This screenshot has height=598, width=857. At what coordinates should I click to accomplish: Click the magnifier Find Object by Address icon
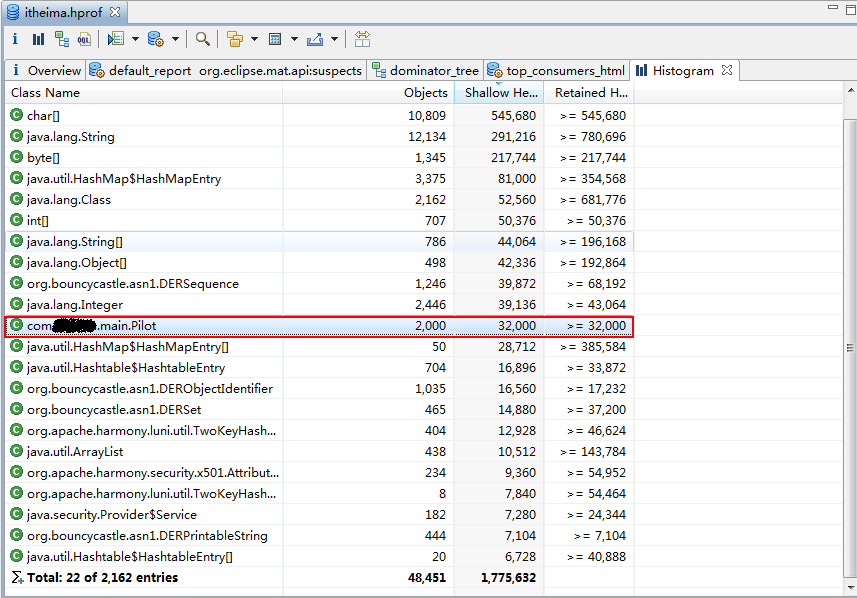click(203, 39)
